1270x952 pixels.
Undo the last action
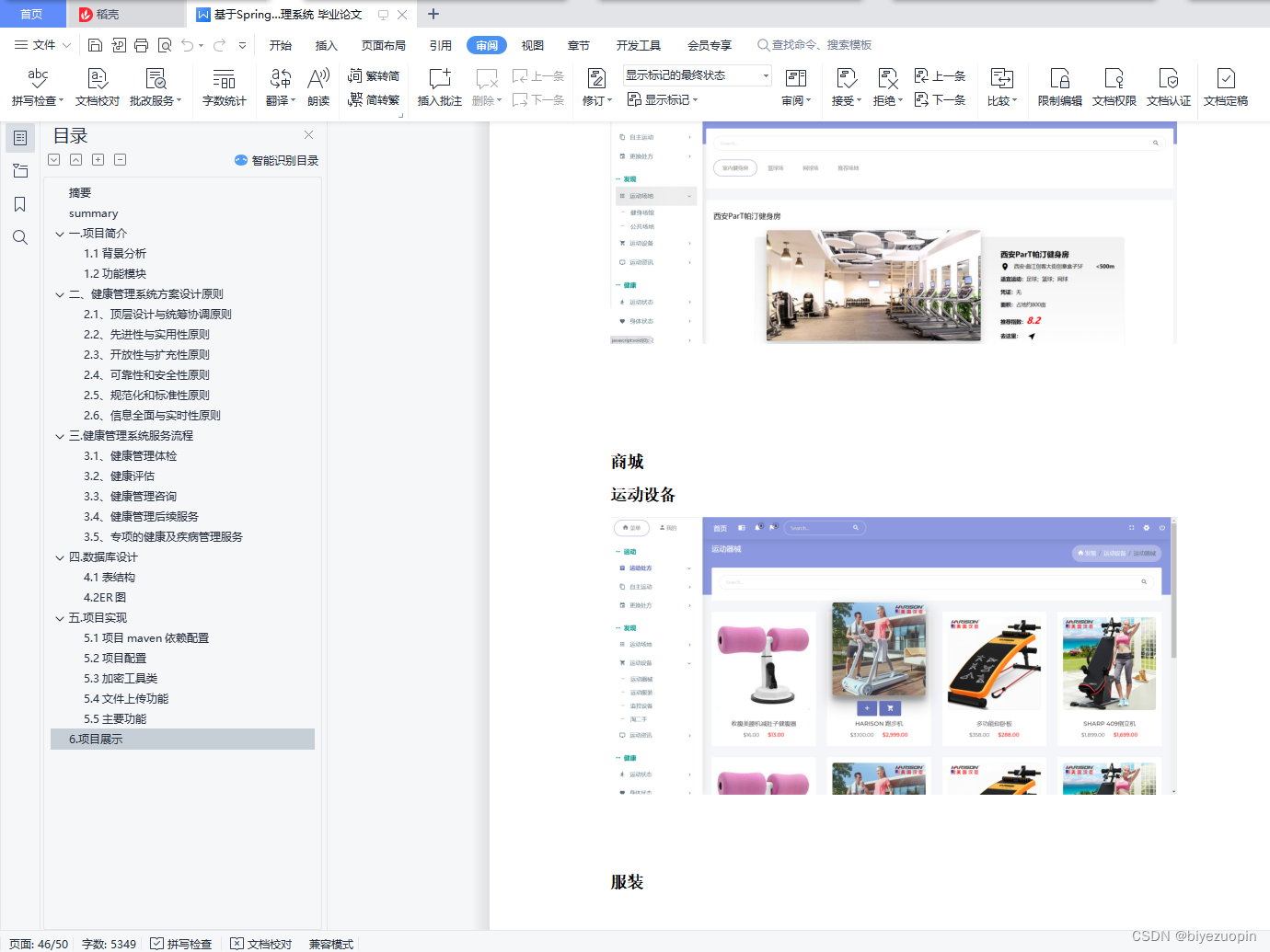tap(188, 45)
